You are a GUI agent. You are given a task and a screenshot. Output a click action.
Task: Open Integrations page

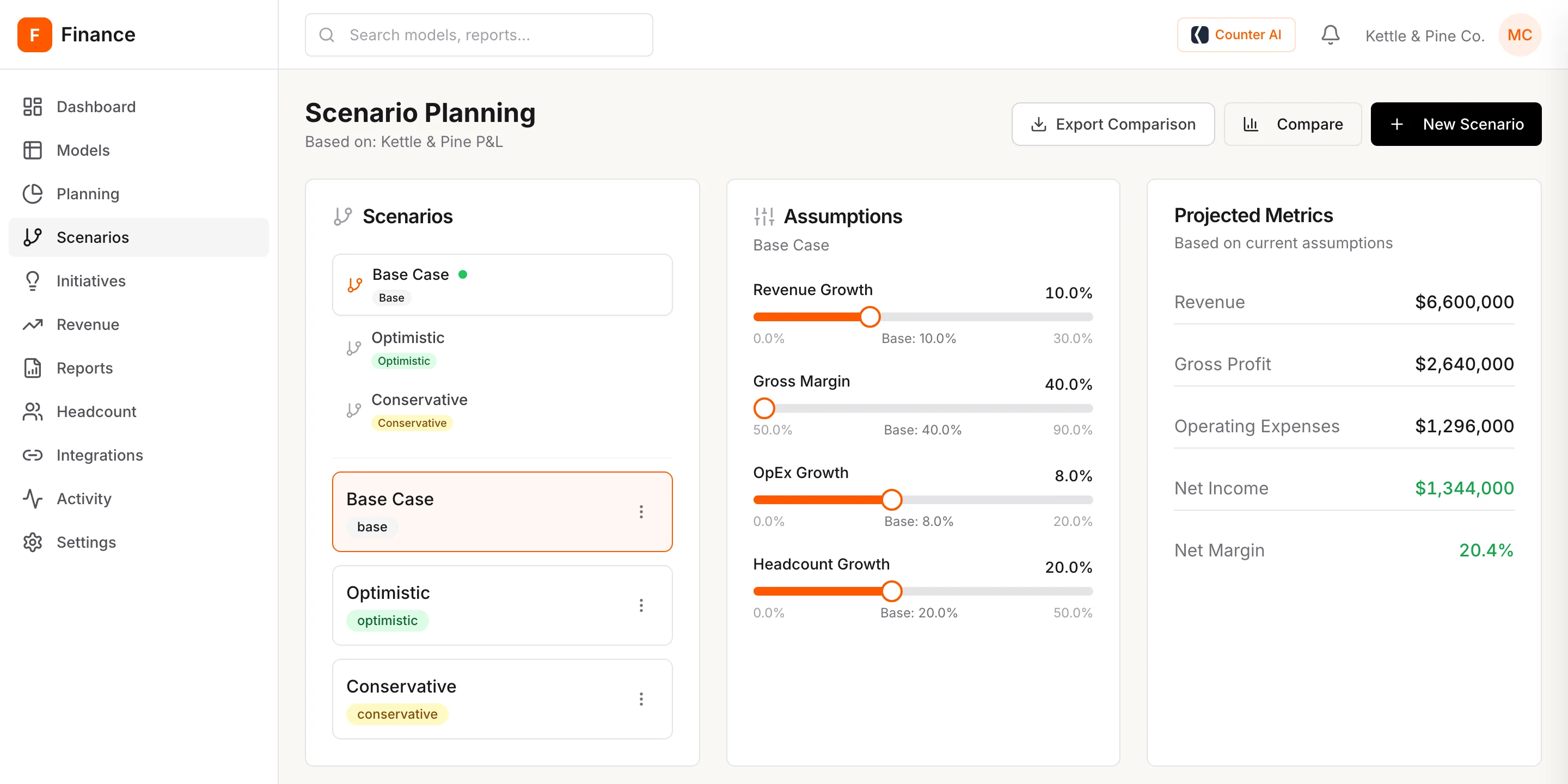click(139, 455)
